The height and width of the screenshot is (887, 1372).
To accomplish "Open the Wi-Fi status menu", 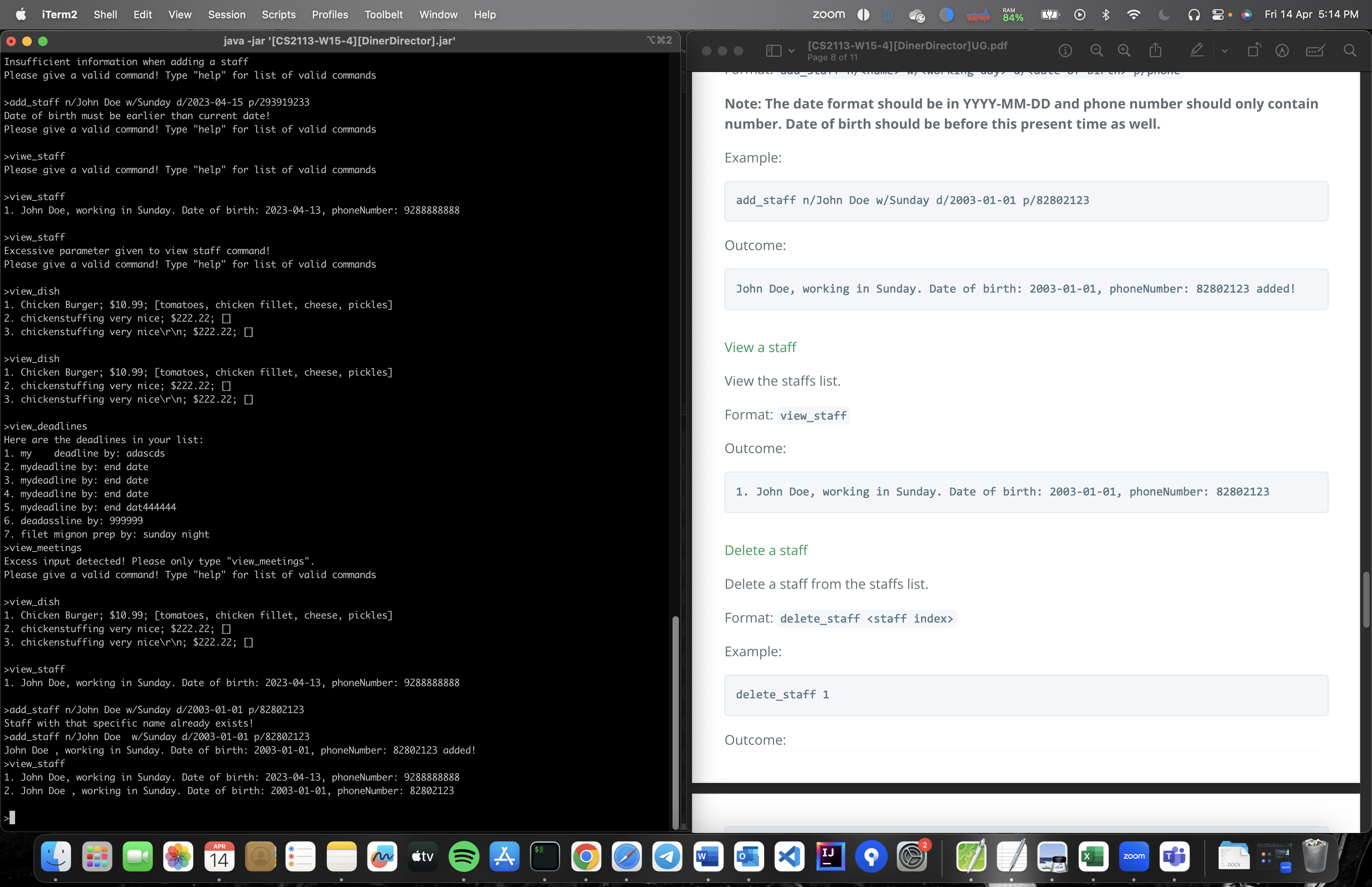I will (1133, 15).
